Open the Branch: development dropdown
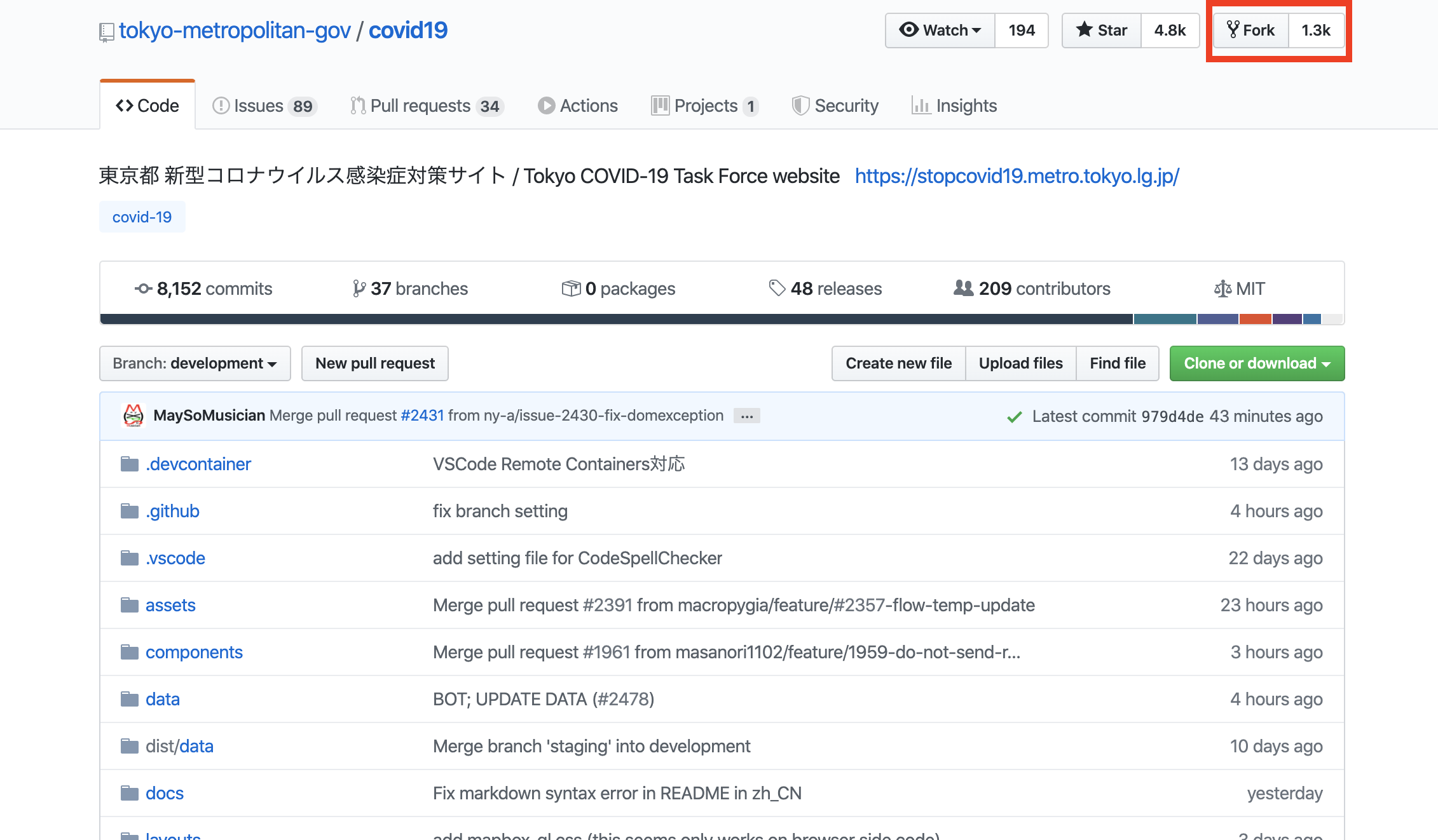The height and width of the screenshot is (840, 1438). (x=195, y=363)
